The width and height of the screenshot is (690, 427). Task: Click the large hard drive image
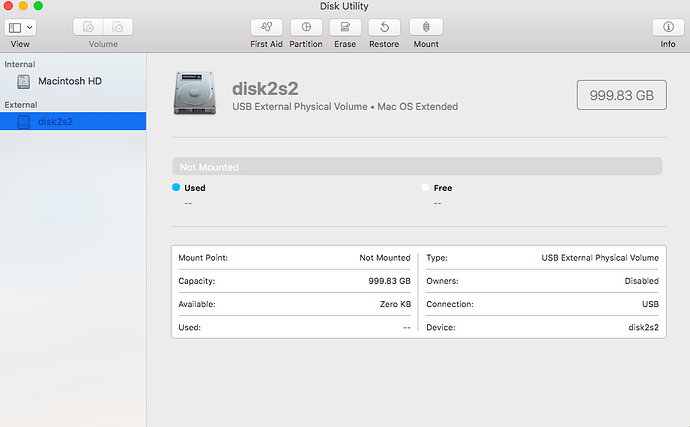pyautogui.click(x=195, y=93)
